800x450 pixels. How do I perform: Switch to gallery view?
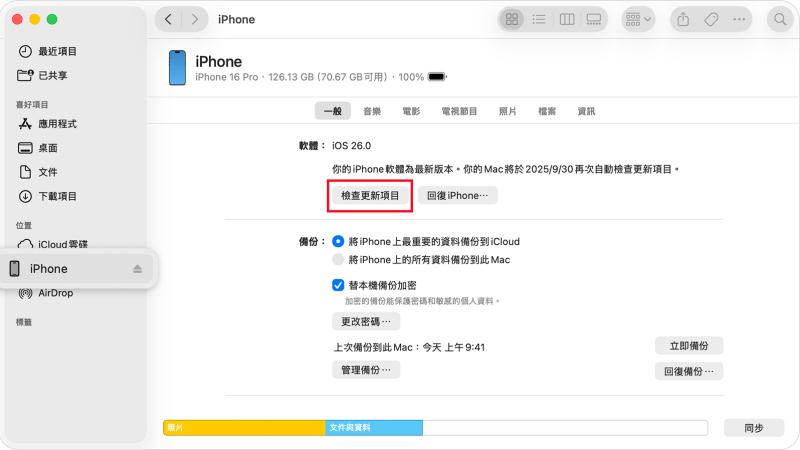point(593,19)
